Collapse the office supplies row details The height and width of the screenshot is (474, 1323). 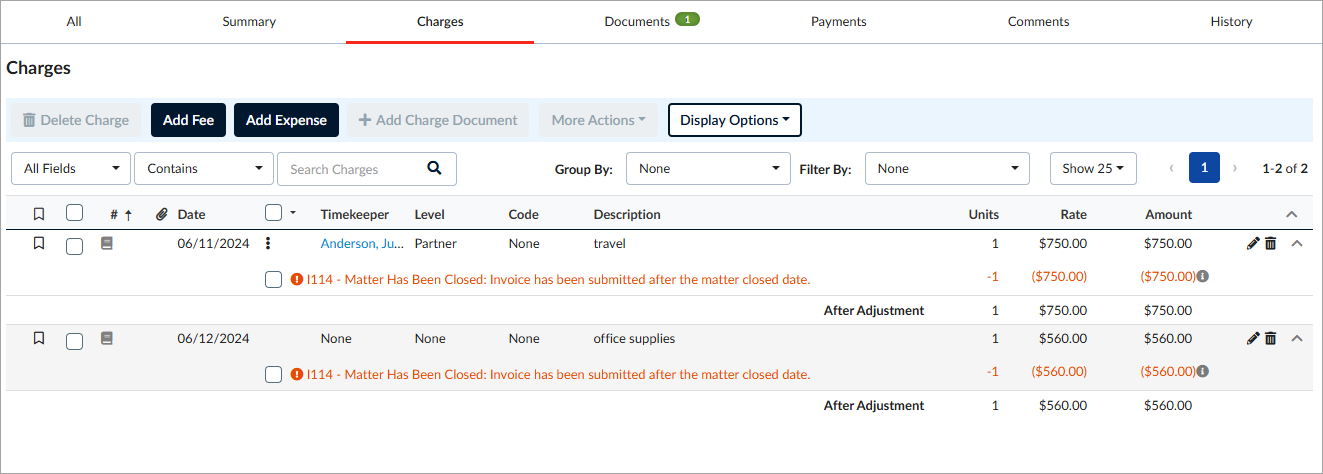click(1297, 338)
